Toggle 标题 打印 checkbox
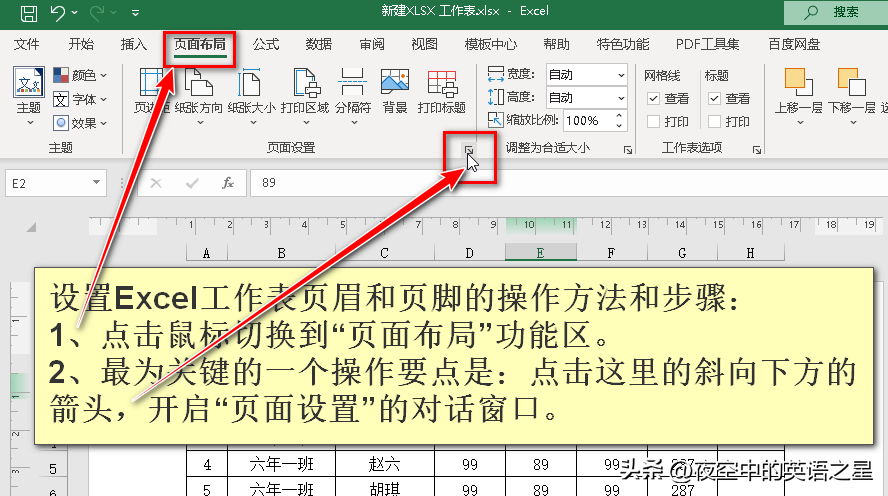This screenshot has height=496, width=888. tap(715, 122)
